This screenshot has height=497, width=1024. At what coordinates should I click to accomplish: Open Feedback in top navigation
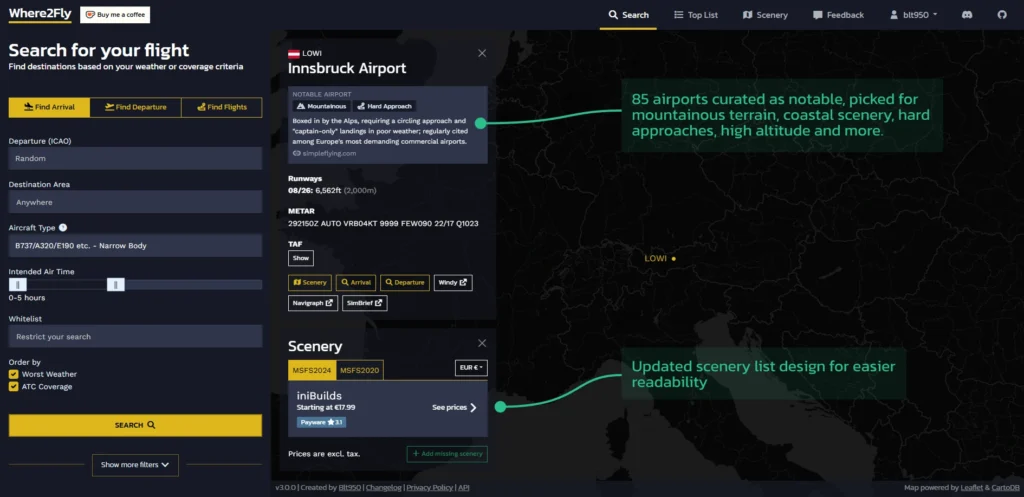(x=838, y=14)
